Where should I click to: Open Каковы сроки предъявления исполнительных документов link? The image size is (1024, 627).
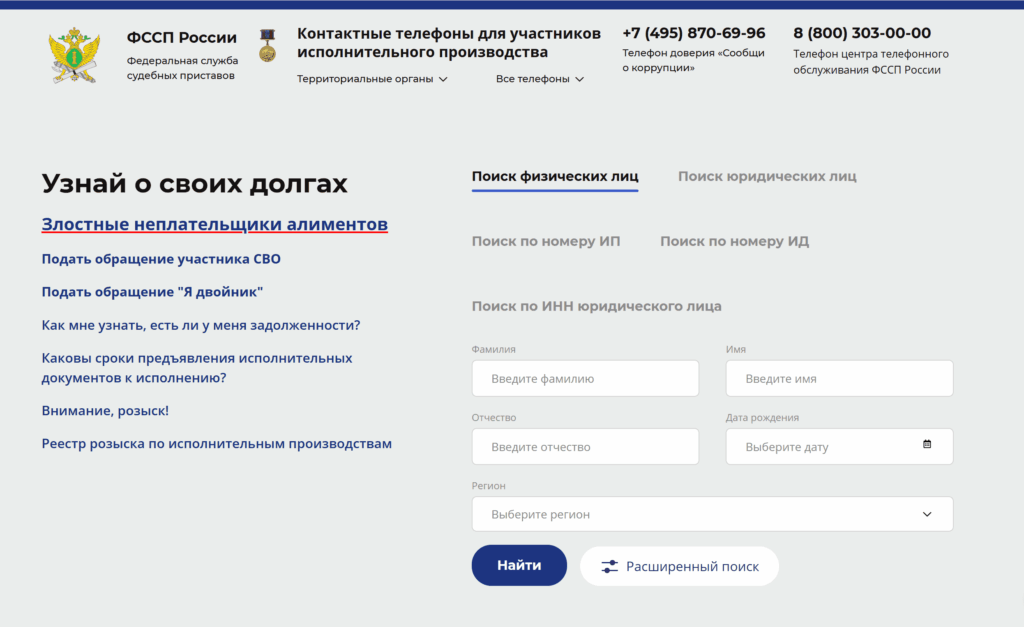(197, 368)
